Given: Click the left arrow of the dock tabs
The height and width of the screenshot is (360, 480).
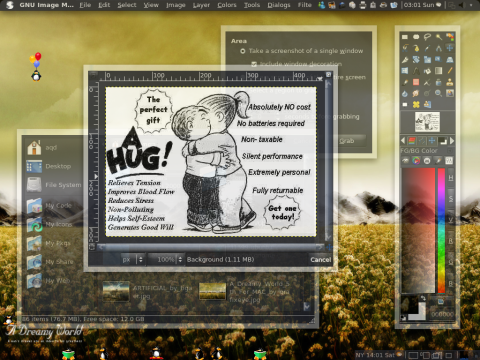Looking at the screenshot, I should [x=403, y=140].
